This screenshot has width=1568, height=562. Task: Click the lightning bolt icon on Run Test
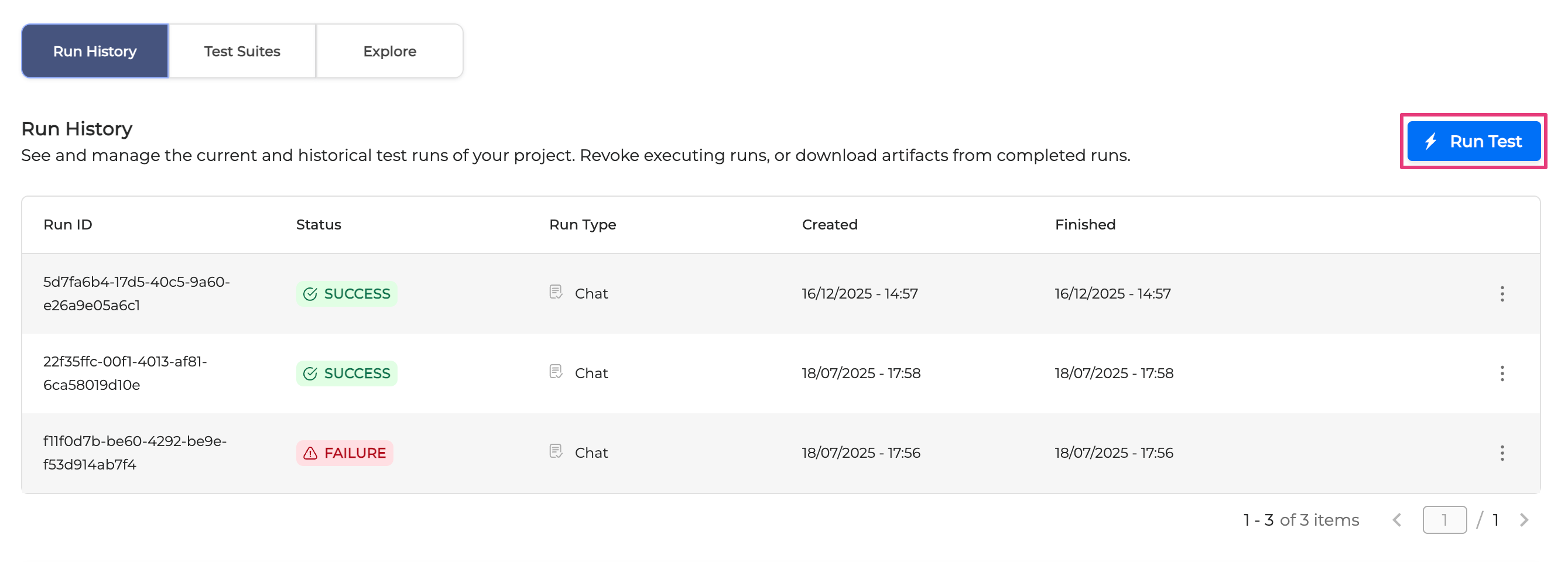tap(1430, 141)
